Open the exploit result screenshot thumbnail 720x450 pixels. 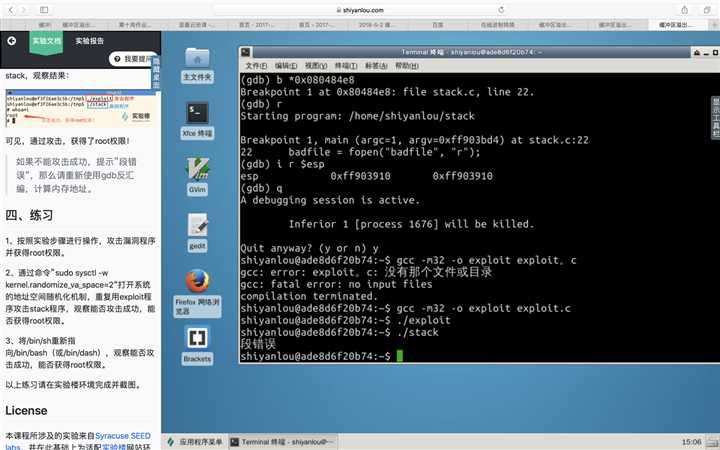pos(83,108)
